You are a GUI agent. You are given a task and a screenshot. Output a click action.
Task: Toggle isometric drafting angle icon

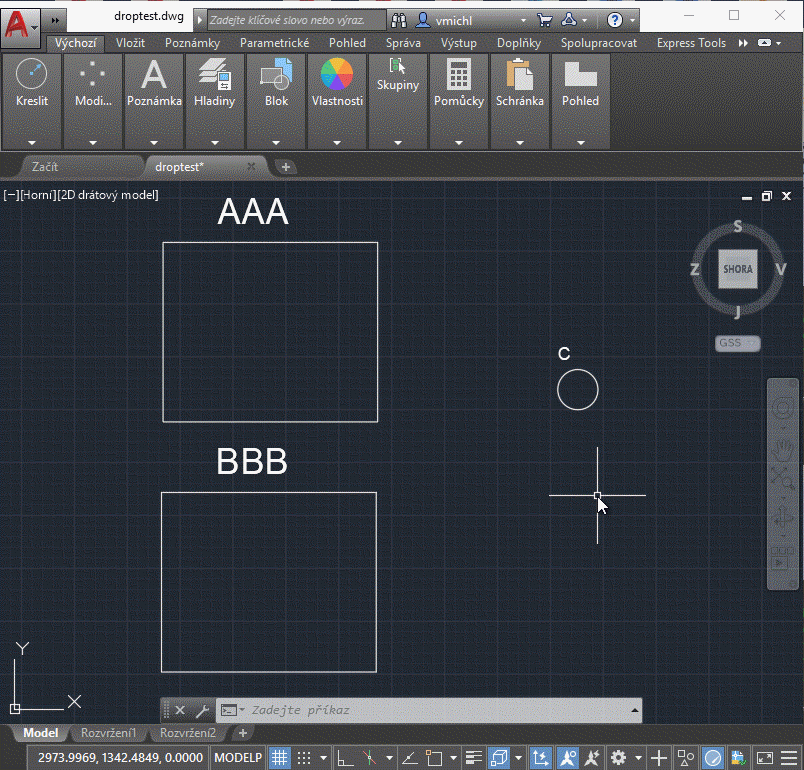[409, 758]
